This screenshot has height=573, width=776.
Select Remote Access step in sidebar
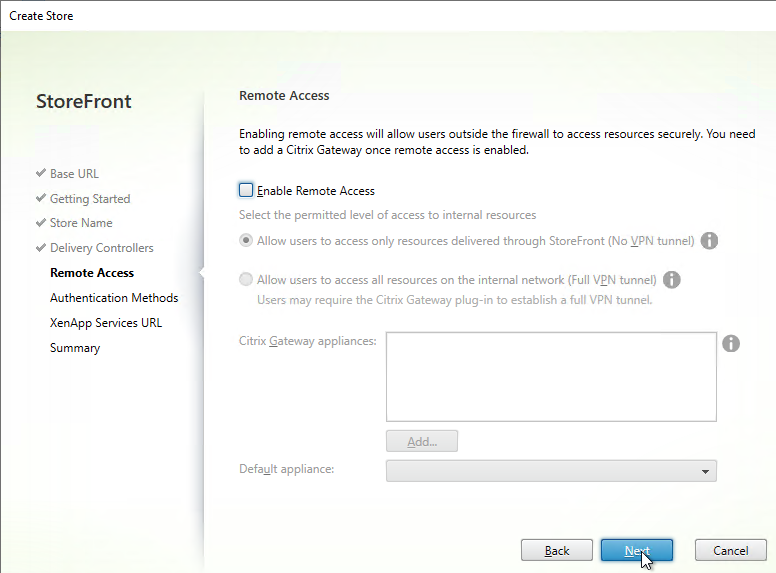(92, 273)
